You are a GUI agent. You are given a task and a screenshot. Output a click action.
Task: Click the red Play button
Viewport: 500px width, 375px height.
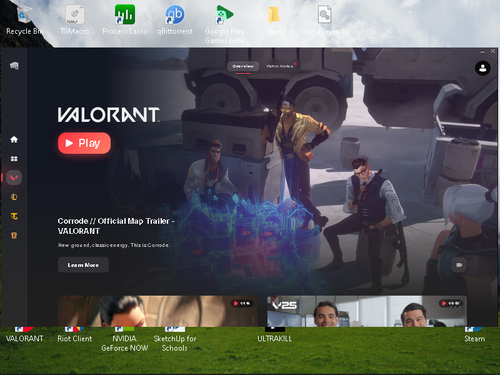(x=84, y=143)
